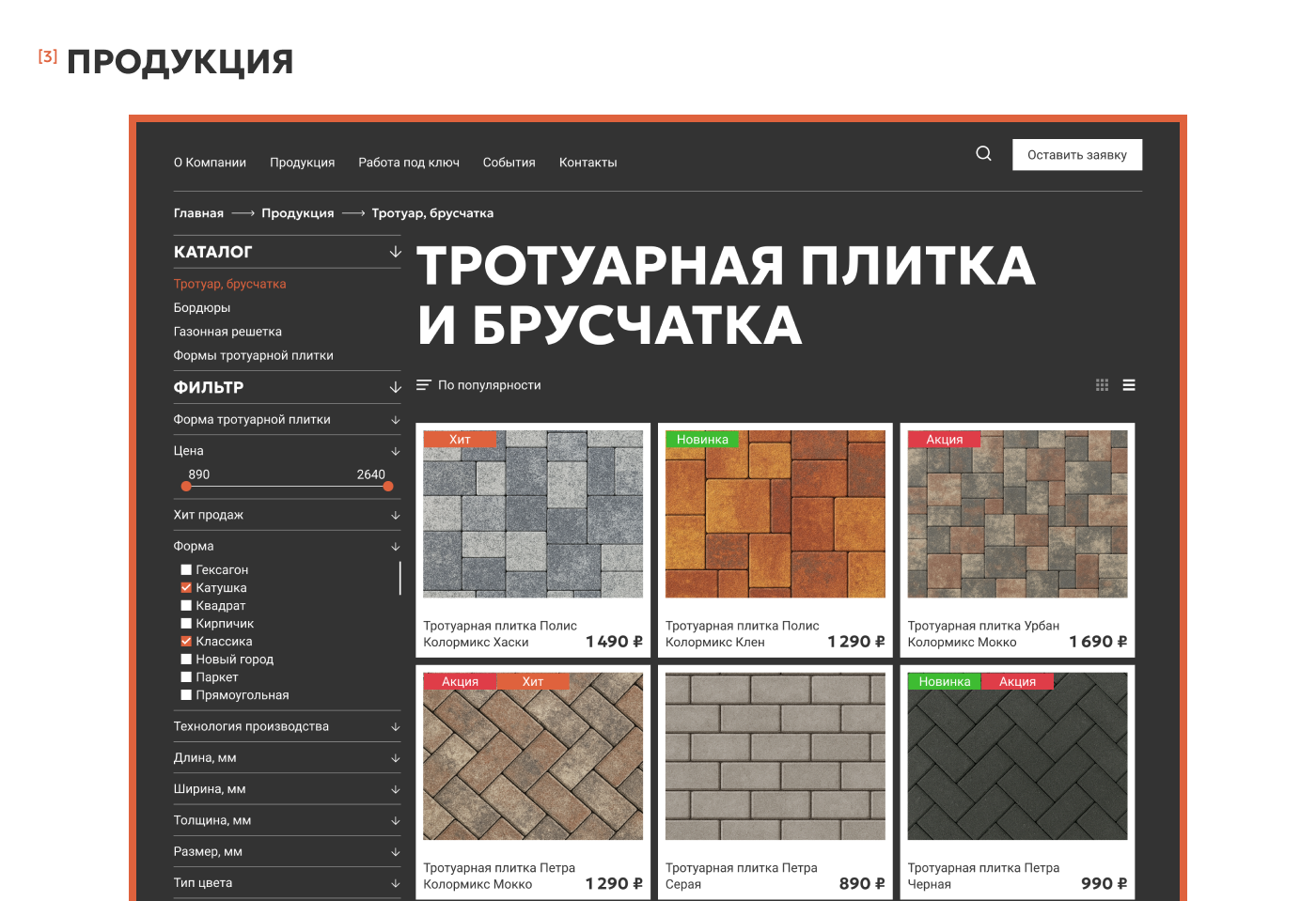Select Формы тротуарной плитки category
Screen dimensions: 1316x901
253,356
